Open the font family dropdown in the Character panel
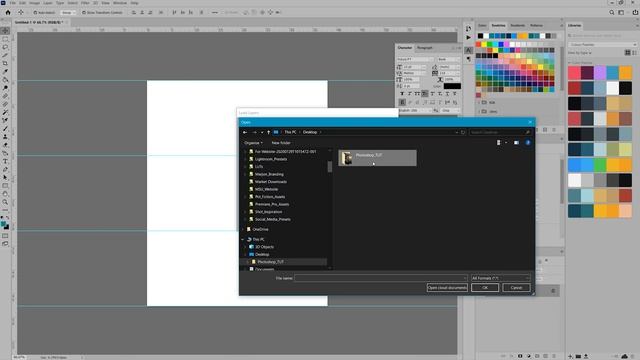Image resolution: width=640 pixels, height=360 pixels. pos(415,59)
